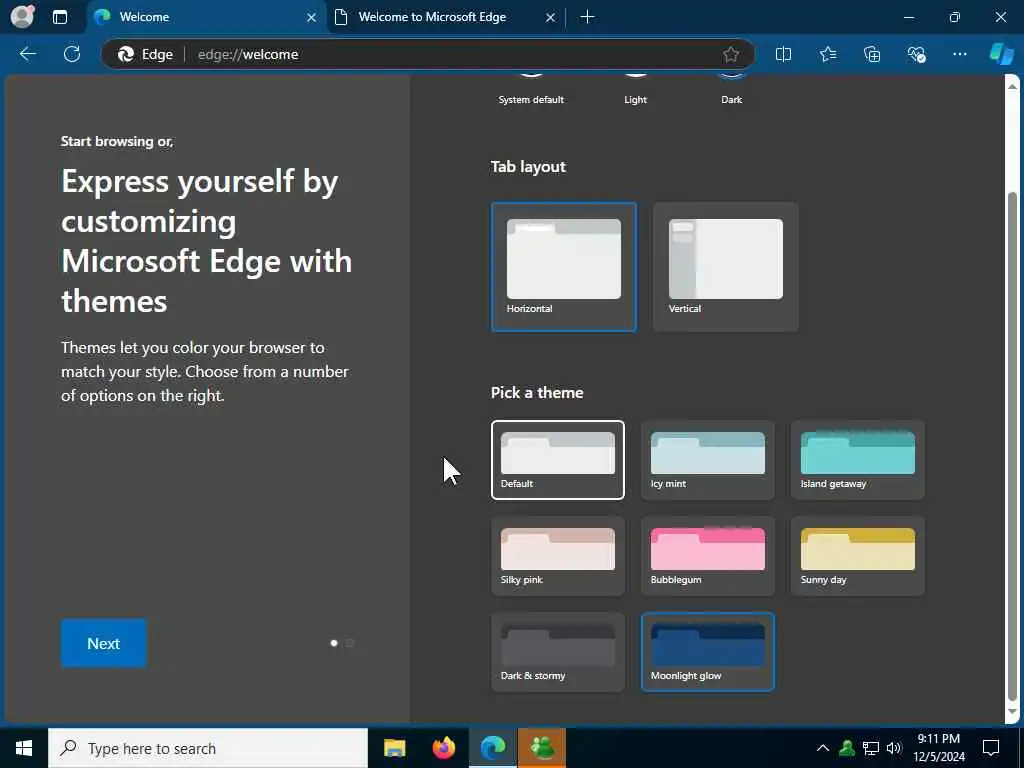Screen dimensions: 1024x768
Task: Select Dark appearance option
Action: pyautogui.click(x=731, y=89)
